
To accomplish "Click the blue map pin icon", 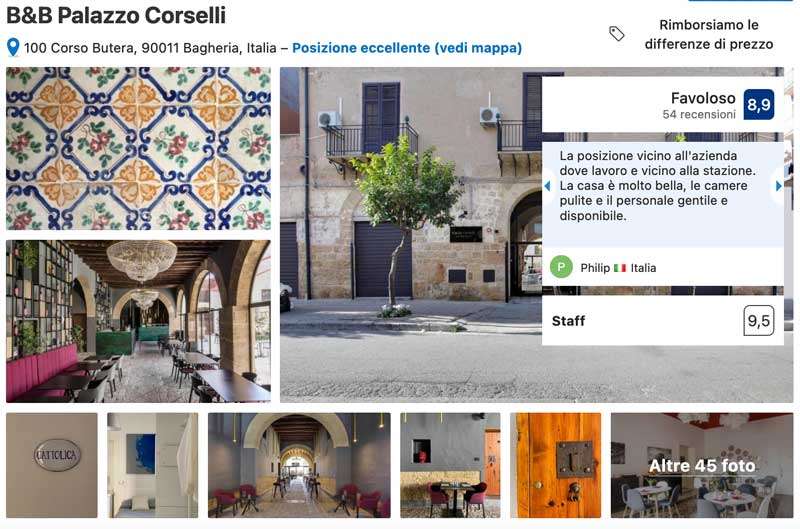I will coord(13,47).
